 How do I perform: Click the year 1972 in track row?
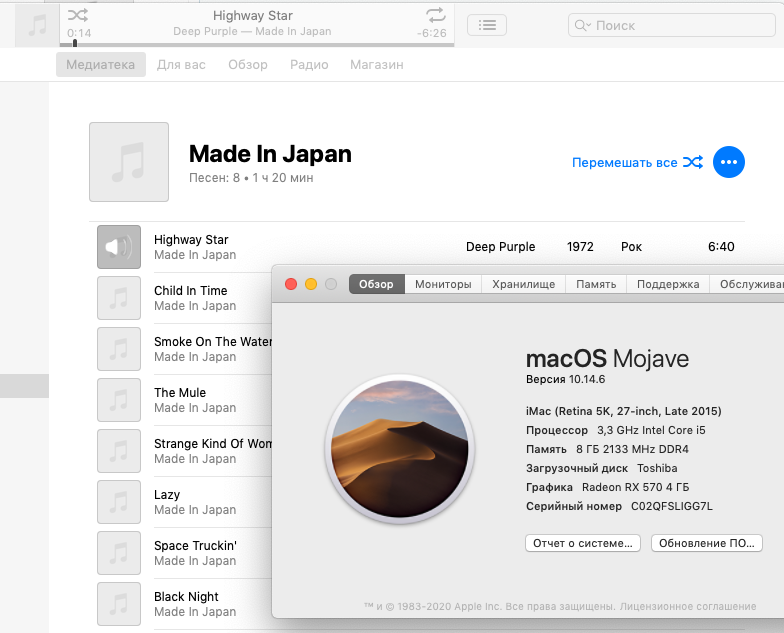(580, 246)
